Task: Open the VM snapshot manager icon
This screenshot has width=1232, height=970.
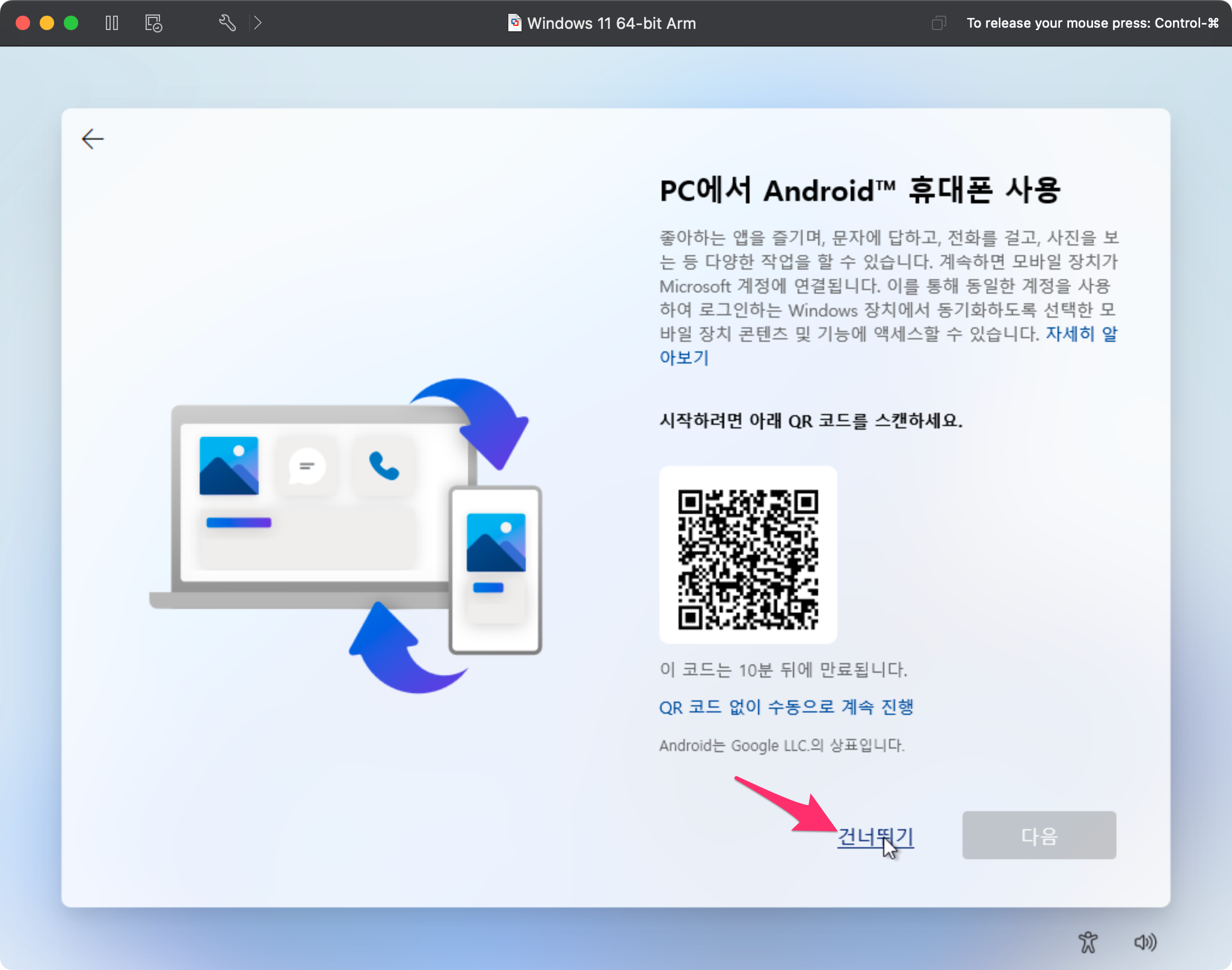Action: tap(153, 23)
